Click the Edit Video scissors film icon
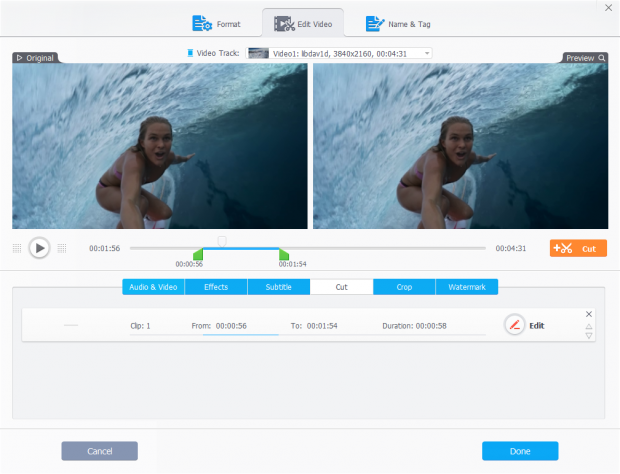This screenshot has height=474, width=620. tap(284, 24)
